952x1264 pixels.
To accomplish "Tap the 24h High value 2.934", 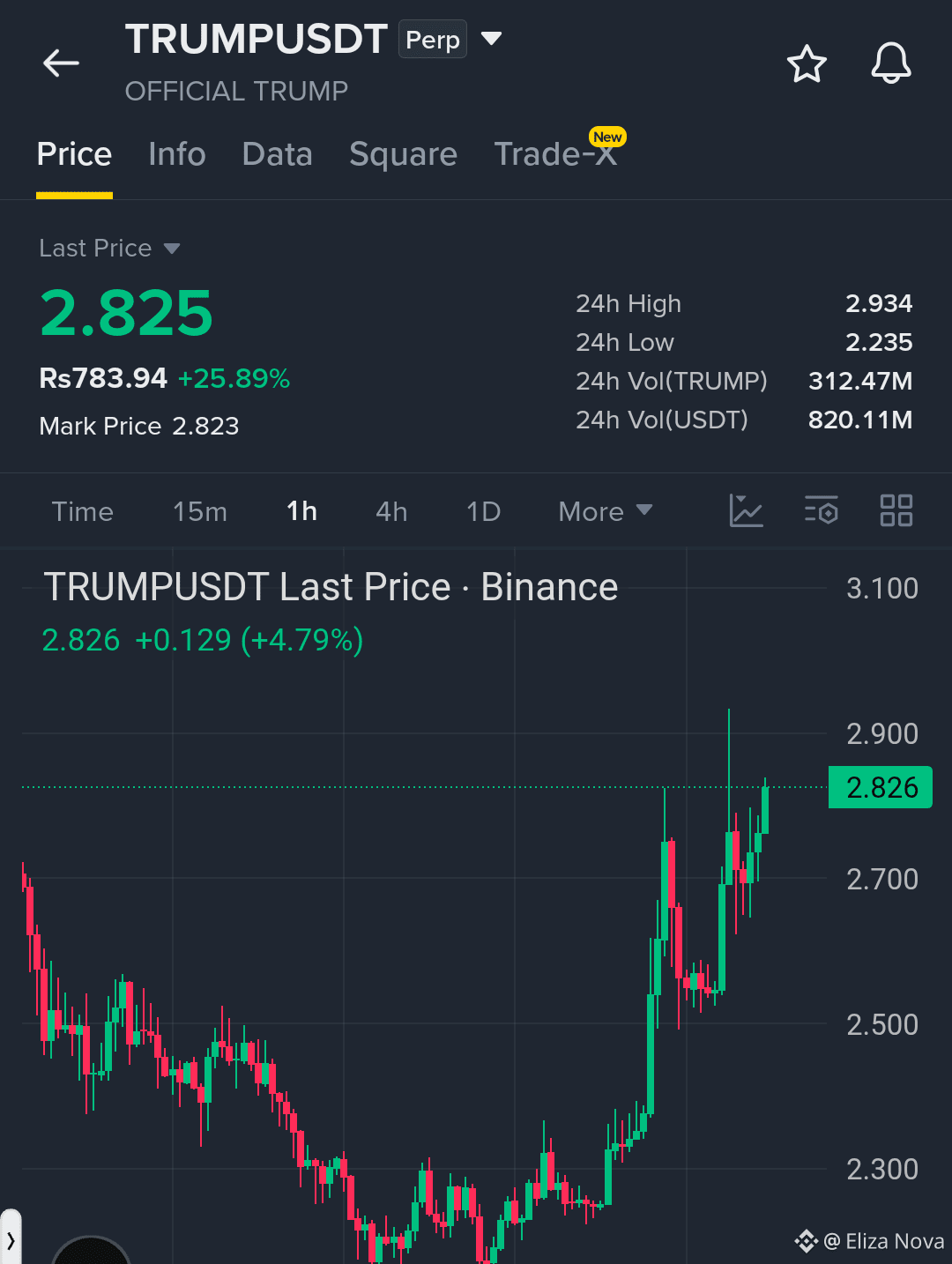I will point(879,303).
